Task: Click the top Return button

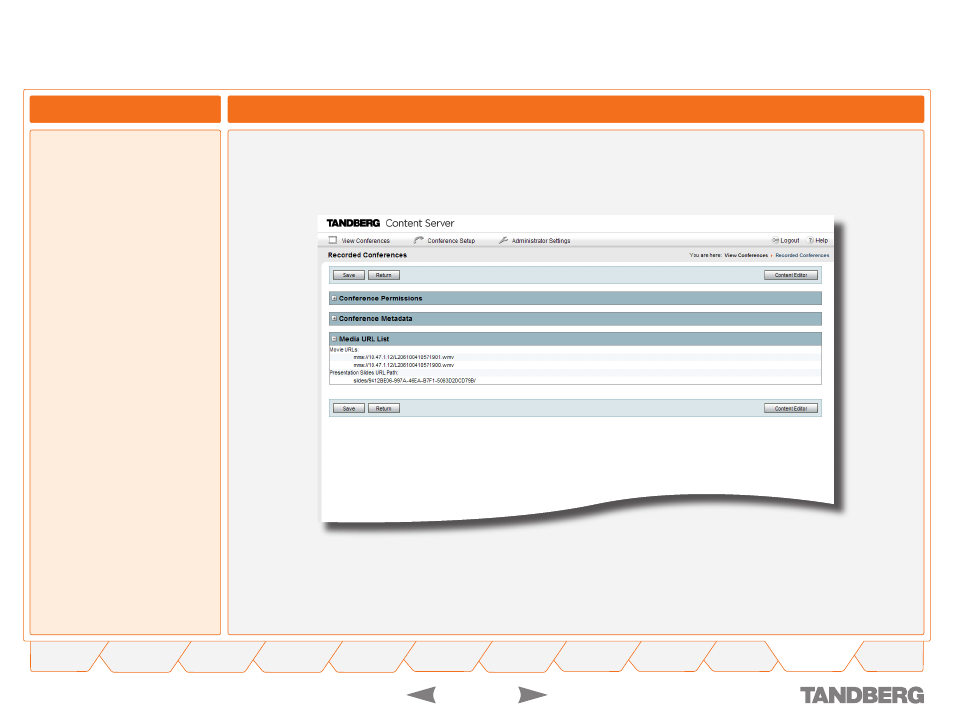Action: [384, 275]
